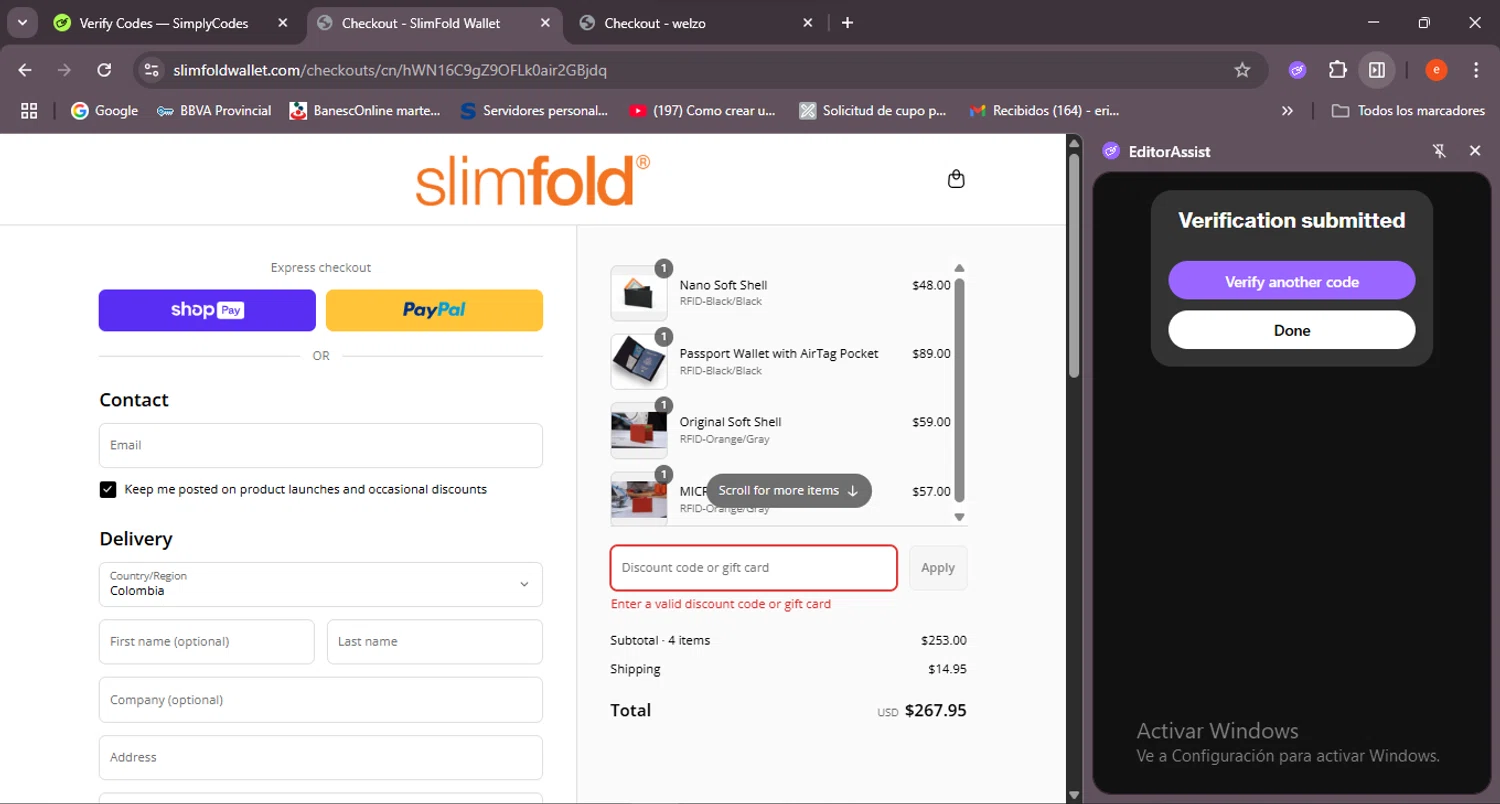
Task: Open the Chrome three-dot menu
Action: (1476, 70)
